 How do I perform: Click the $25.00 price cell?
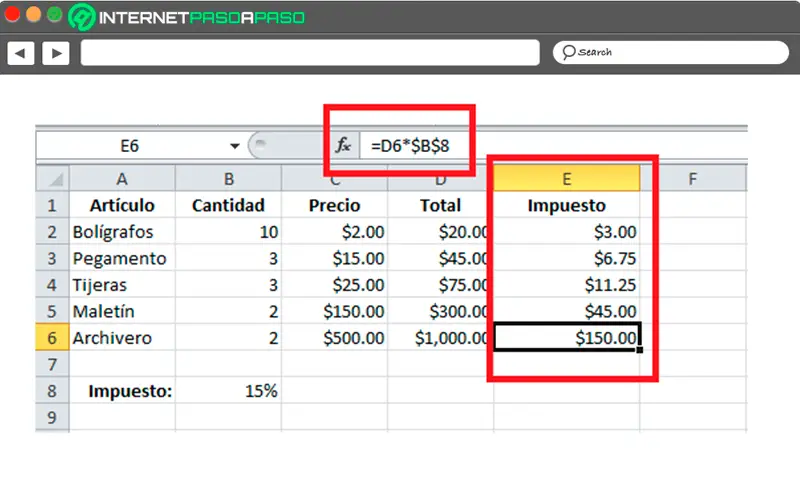tap(335, 285)
